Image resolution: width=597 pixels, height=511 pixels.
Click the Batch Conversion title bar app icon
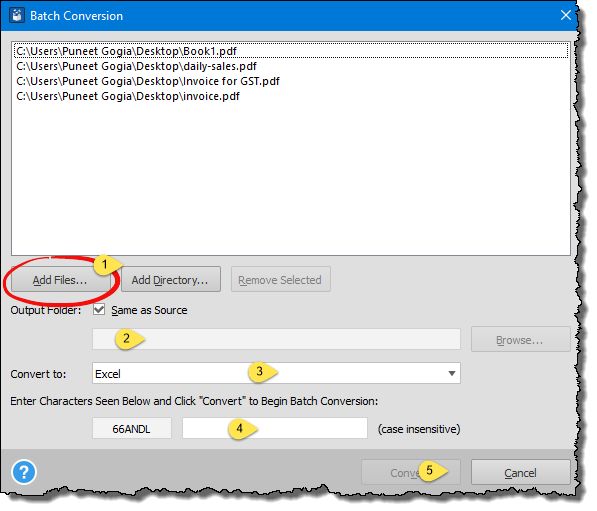(x=17, y=16)
